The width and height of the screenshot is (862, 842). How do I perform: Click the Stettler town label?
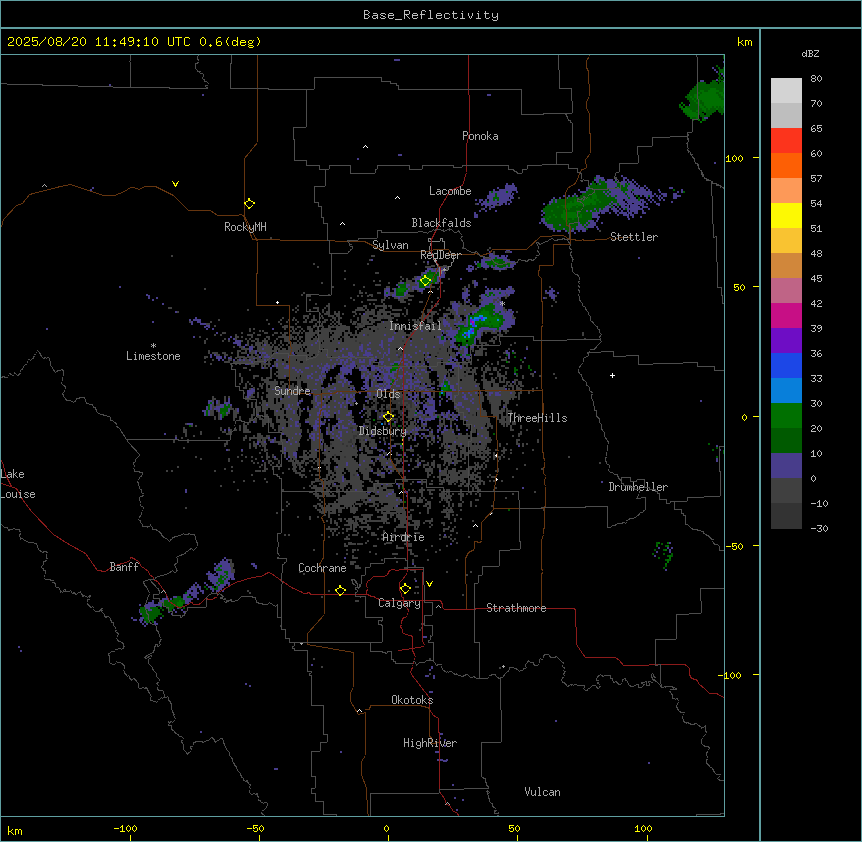[x=633, y=237]
